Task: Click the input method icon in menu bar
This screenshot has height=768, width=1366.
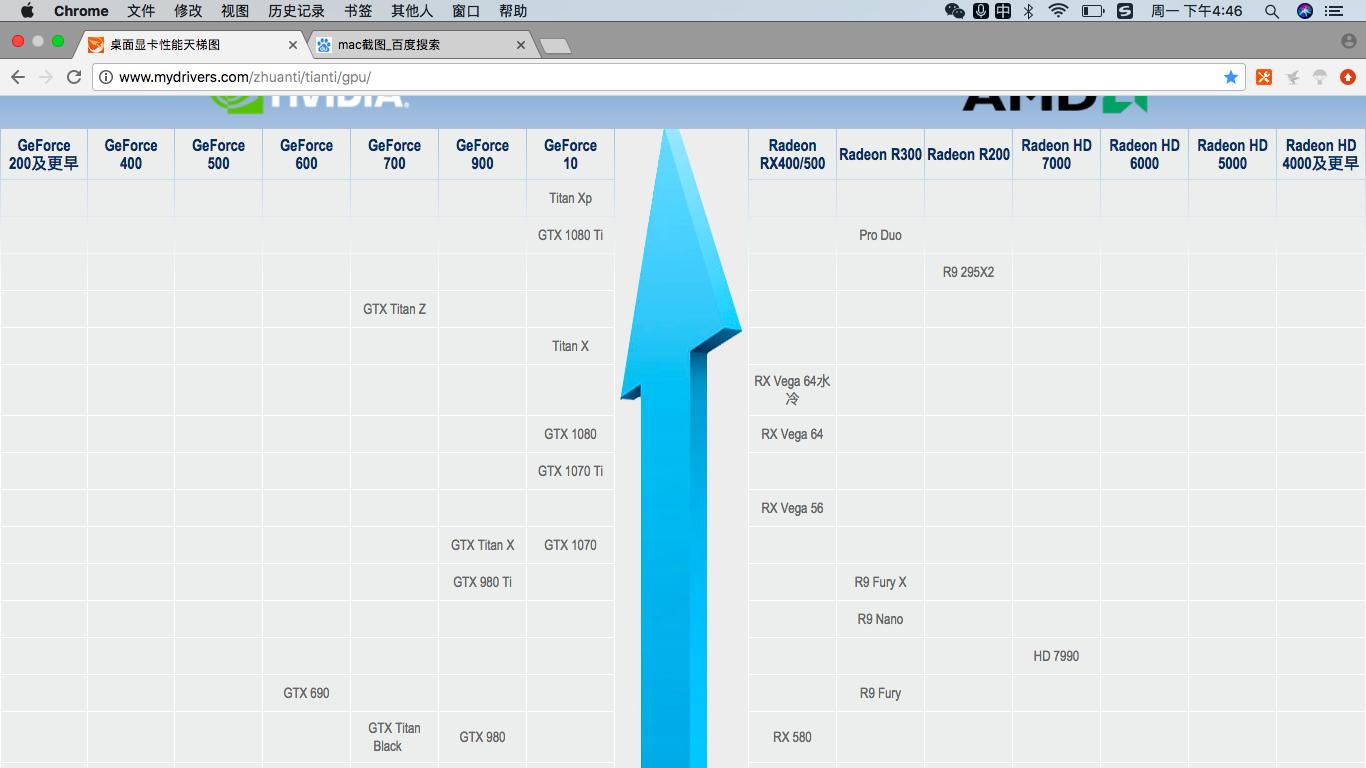Action: point(1003,11)
